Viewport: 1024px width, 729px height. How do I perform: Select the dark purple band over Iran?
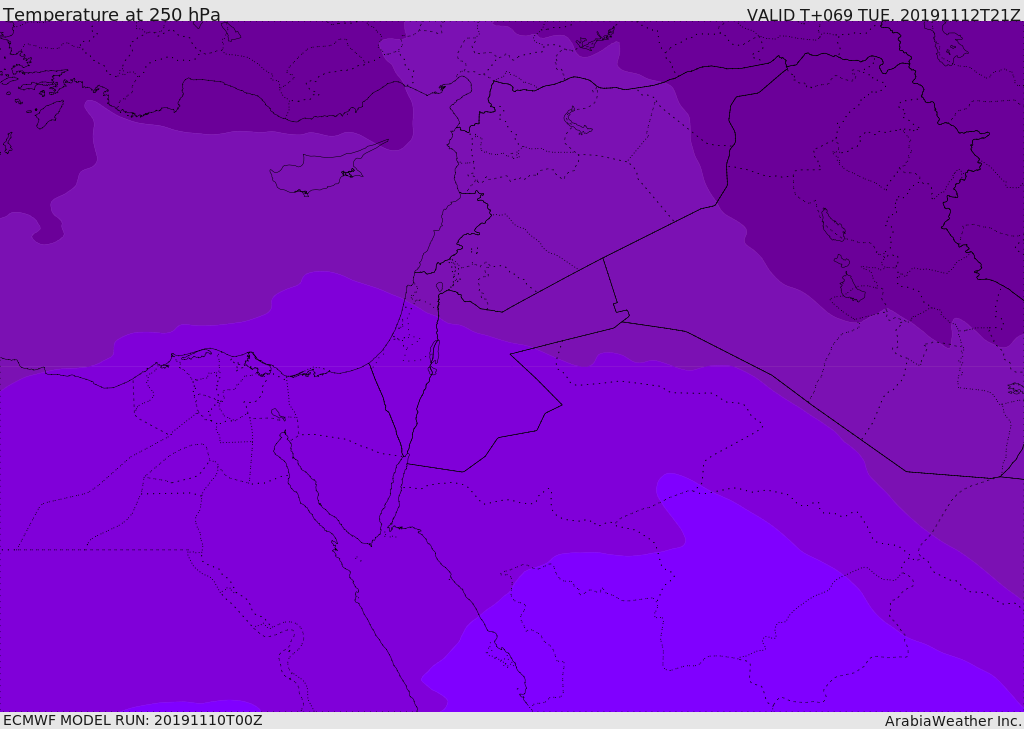click(900, 200)
